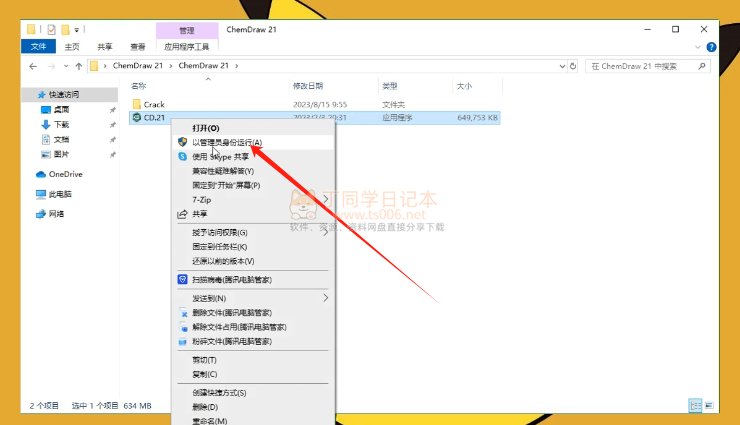The width and height of the screenshot is (740, 425).
Task: Open 桌面 in the sidebar
Action: point(61,109)
